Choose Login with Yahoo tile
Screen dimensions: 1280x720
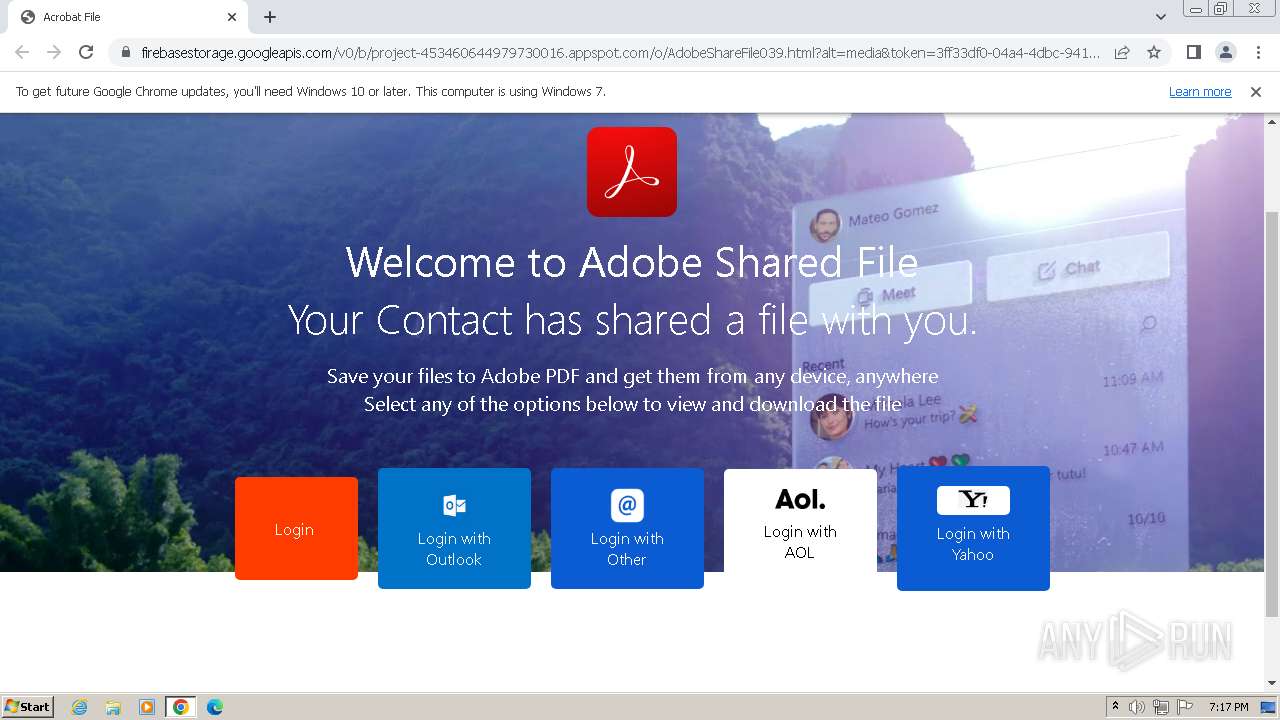click(x=973, y=528)
